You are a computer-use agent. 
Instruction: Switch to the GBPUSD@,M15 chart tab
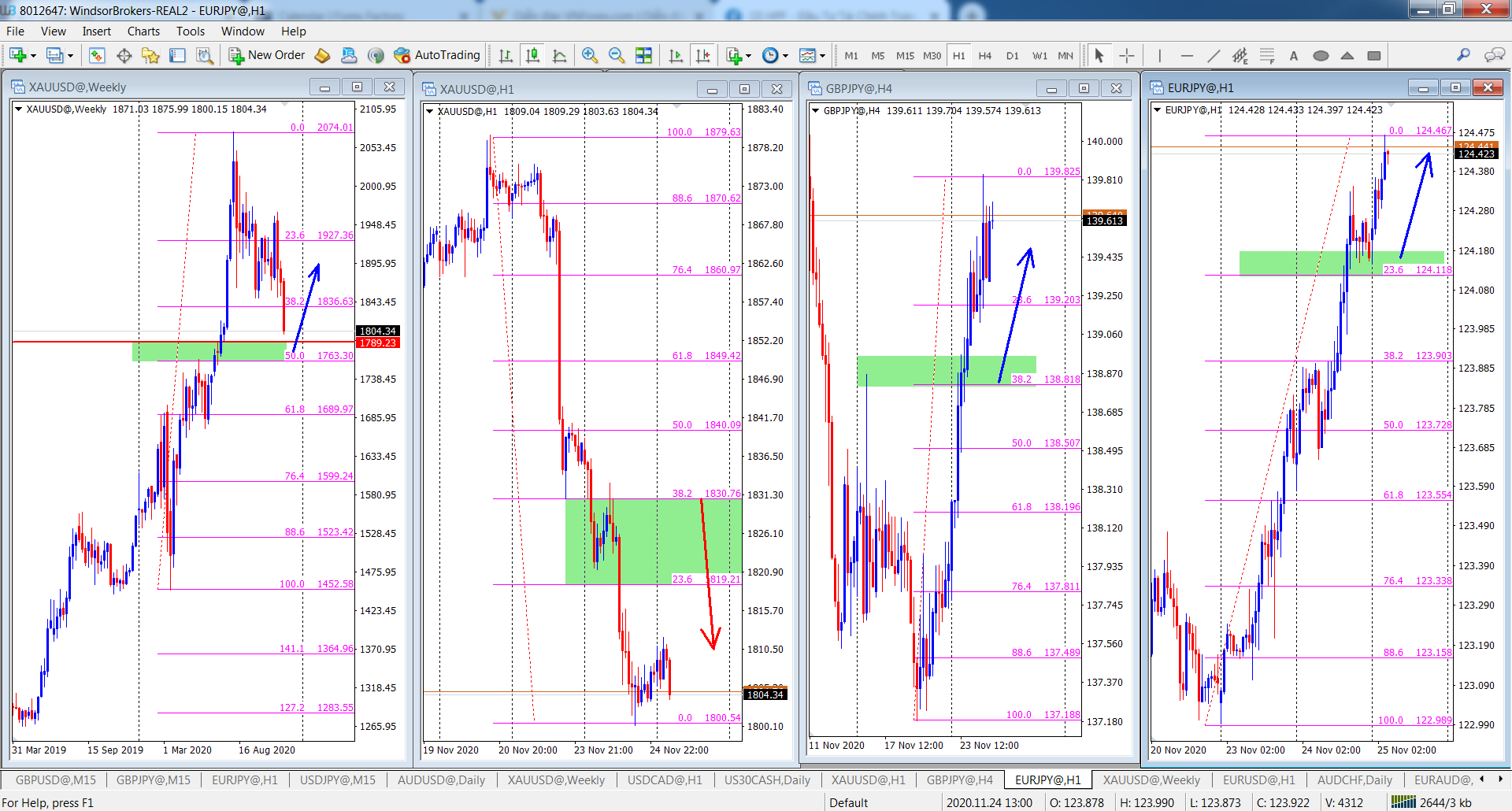(55, 780)
